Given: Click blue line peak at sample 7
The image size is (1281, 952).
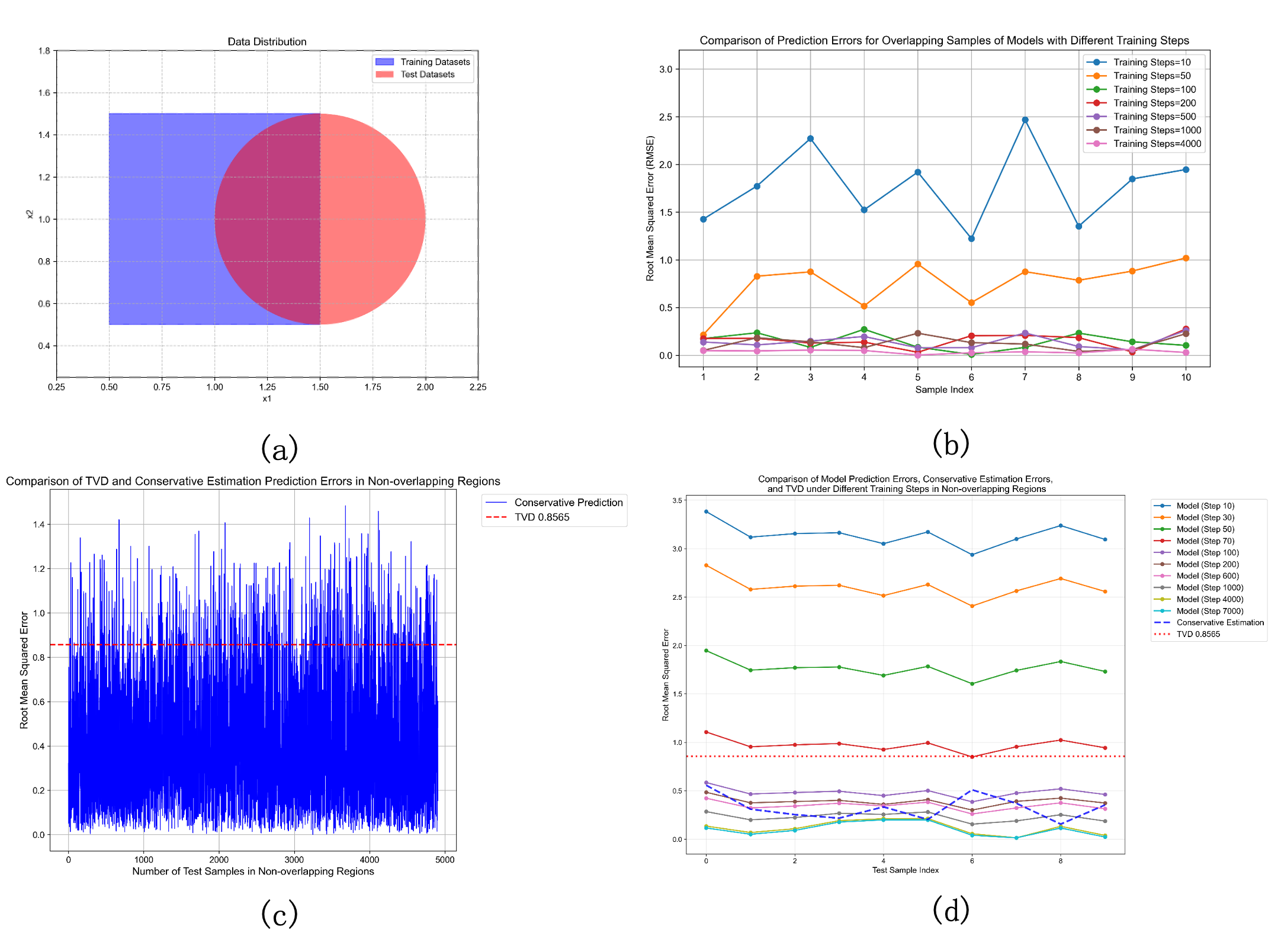Looking at the screenshot, I should [1025, 120].
